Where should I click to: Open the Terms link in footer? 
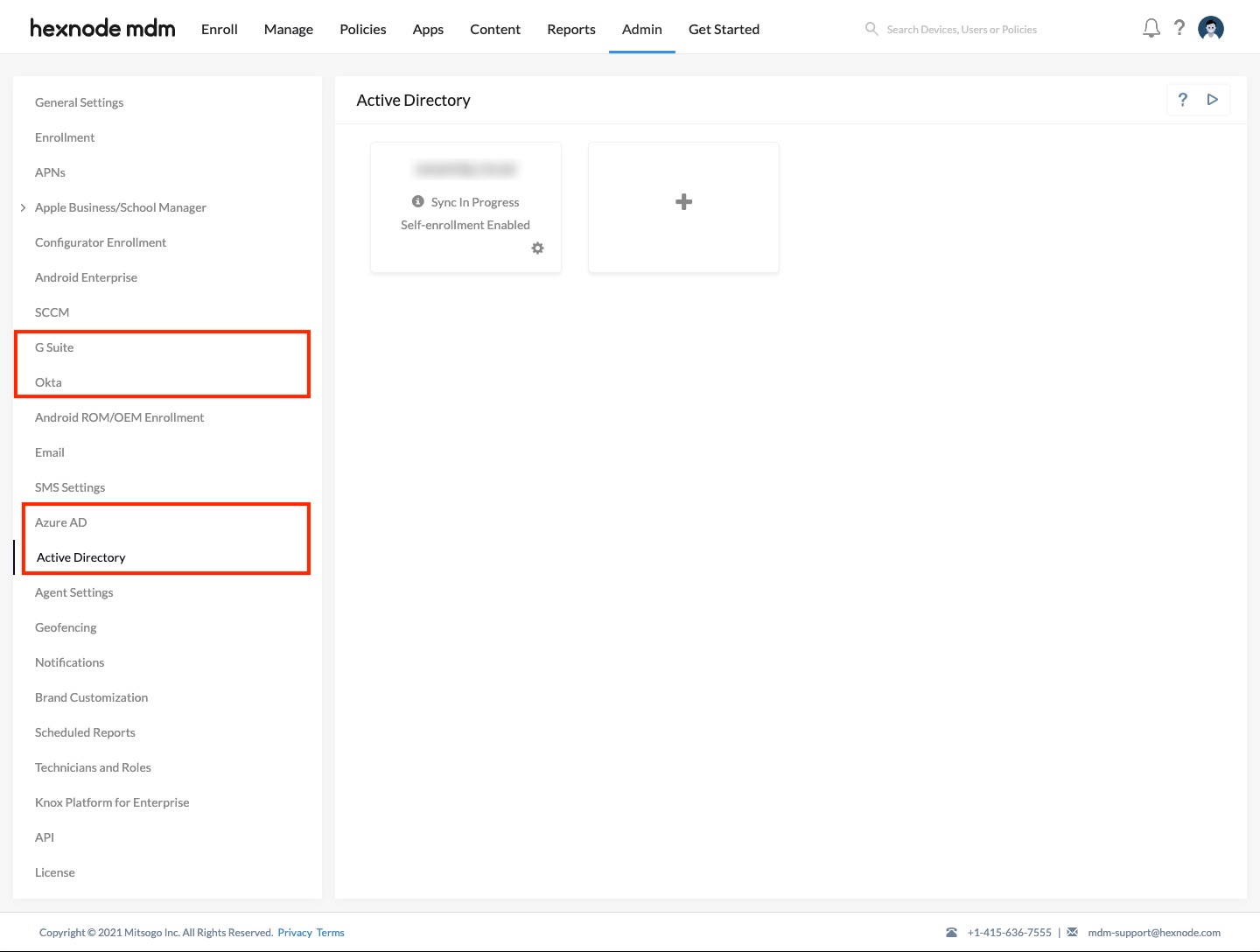click(331, 932)
